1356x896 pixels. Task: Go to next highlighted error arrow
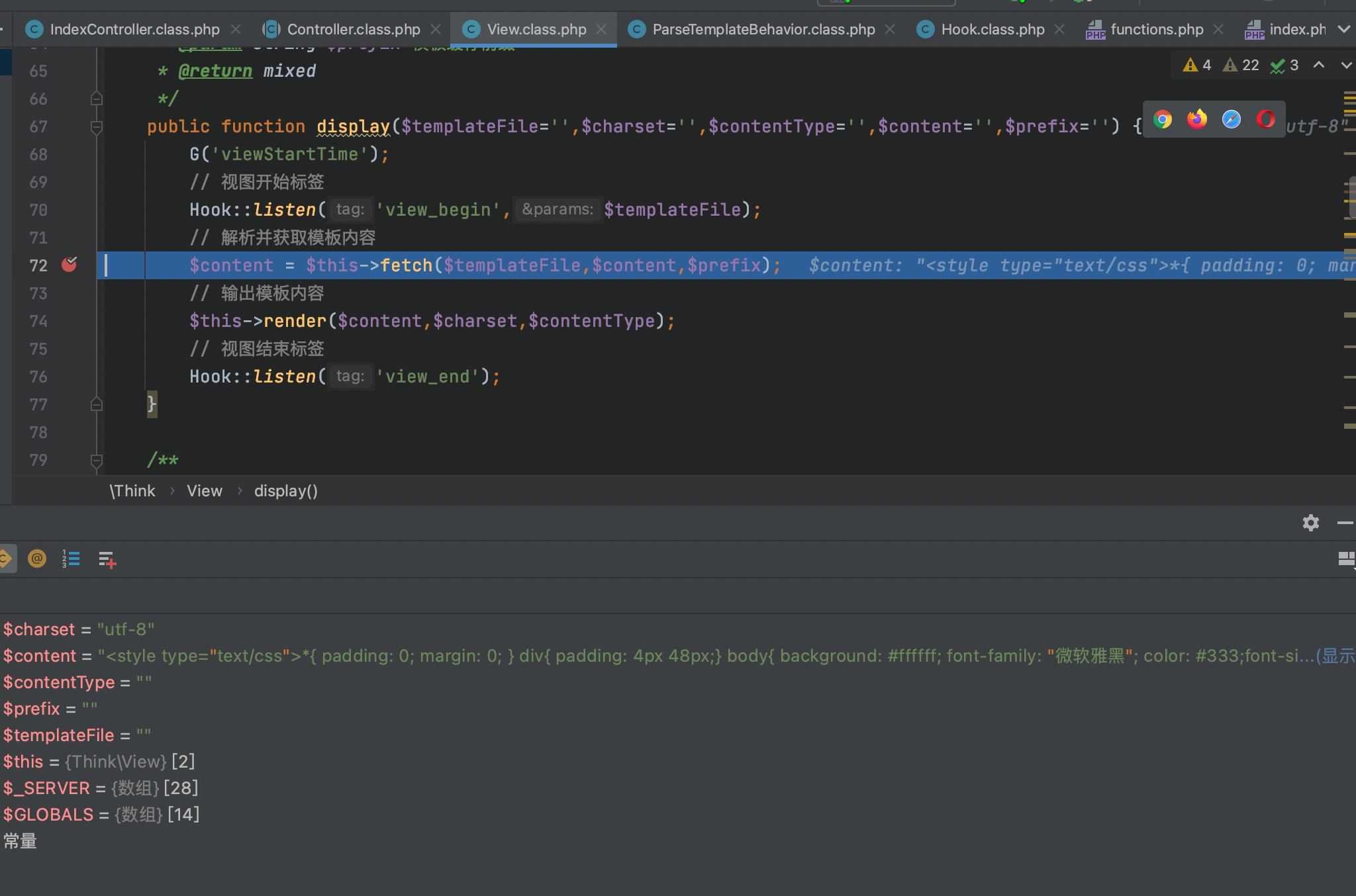[1346, 65]
